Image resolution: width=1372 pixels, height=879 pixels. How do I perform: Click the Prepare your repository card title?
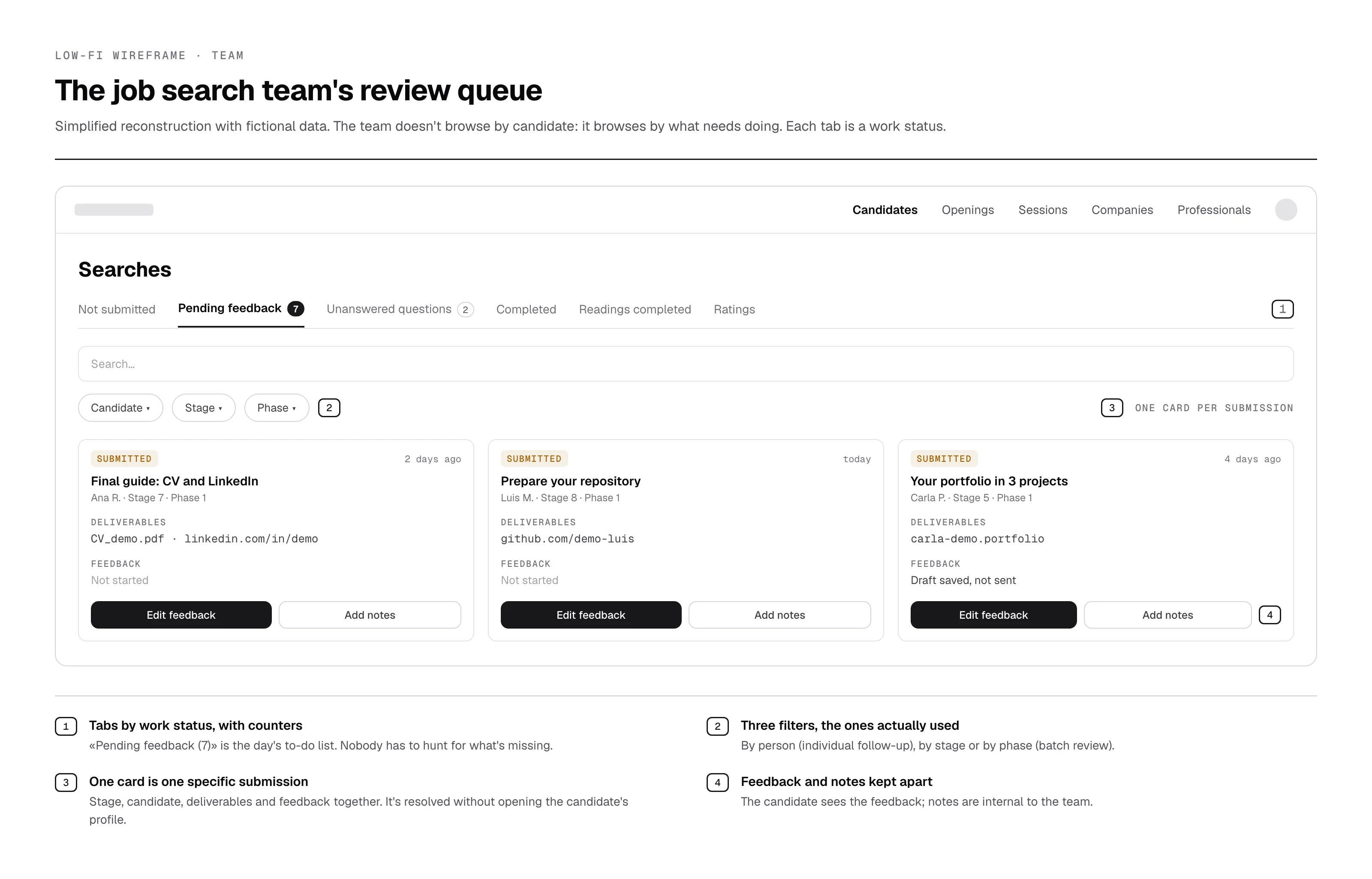(571, 481)
